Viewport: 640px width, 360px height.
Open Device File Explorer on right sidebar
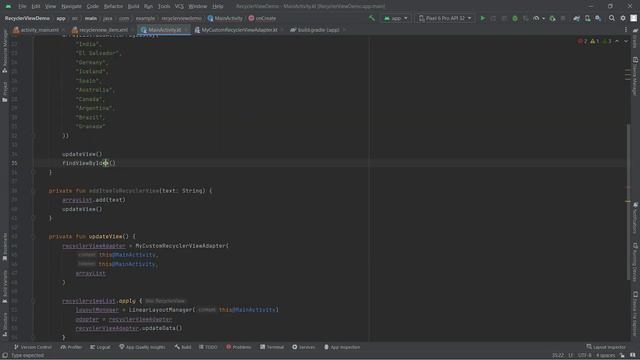[635, 313]
